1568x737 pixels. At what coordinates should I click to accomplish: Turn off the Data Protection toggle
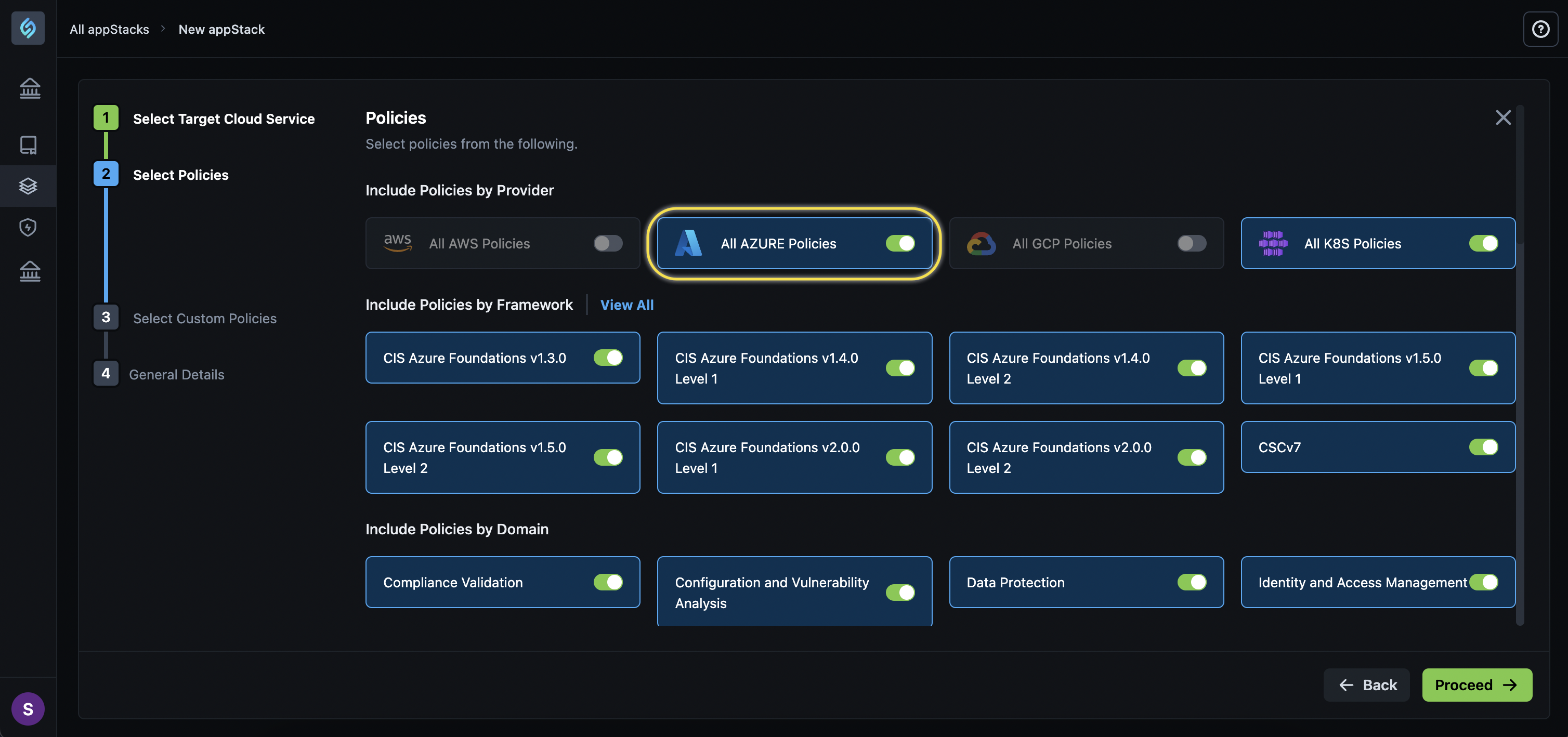pos(1192,582)
